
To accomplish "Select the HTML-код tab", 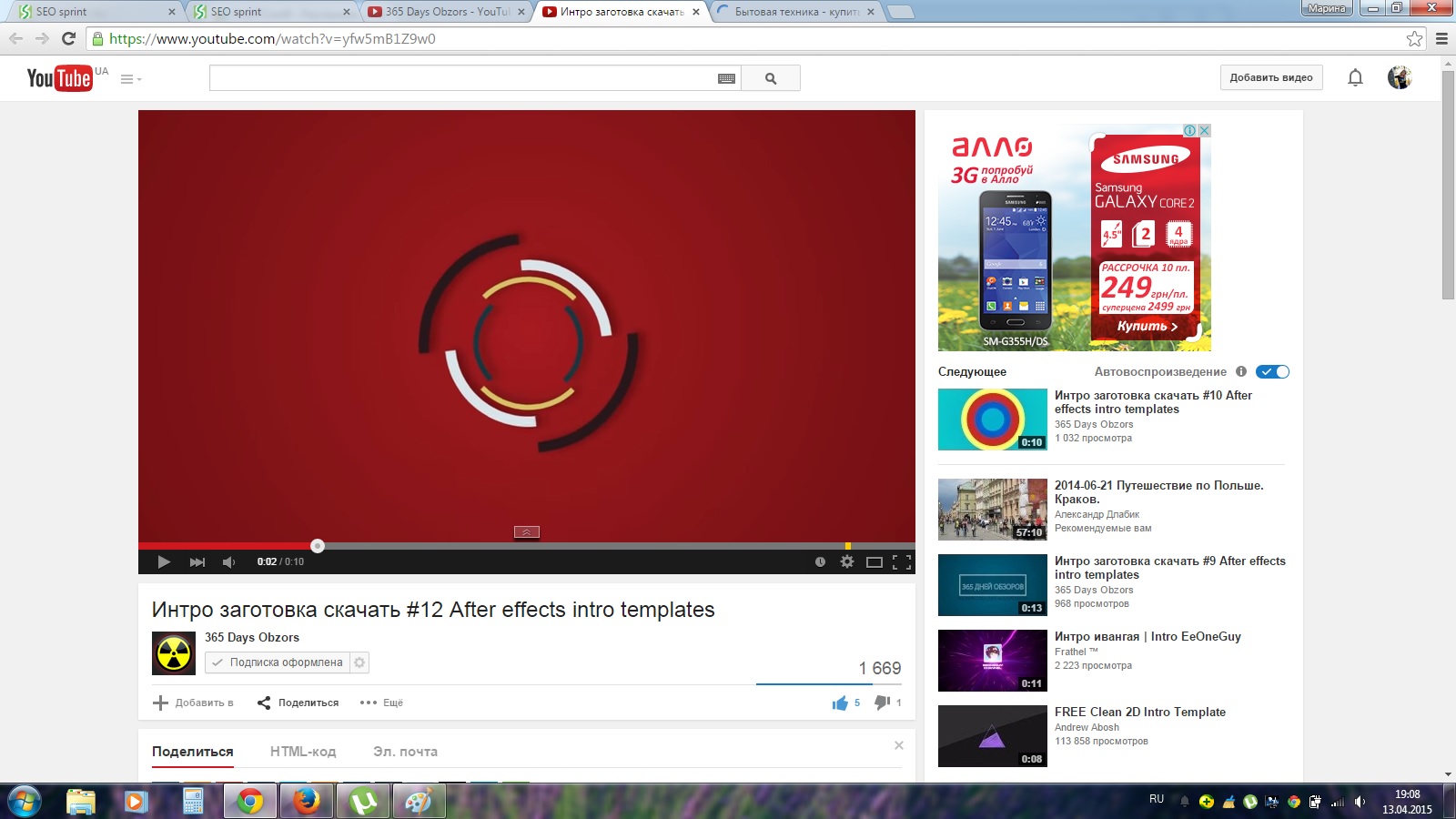I will pos(303,752).
